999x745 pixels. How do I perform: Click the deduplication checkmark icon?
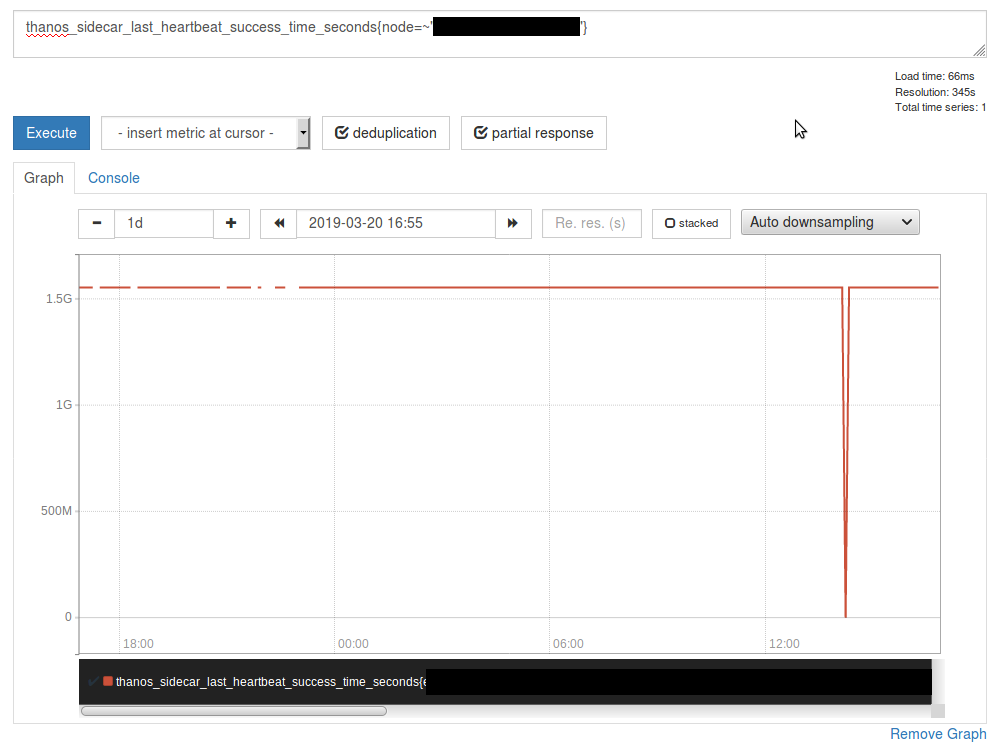(x=341, y=132)
